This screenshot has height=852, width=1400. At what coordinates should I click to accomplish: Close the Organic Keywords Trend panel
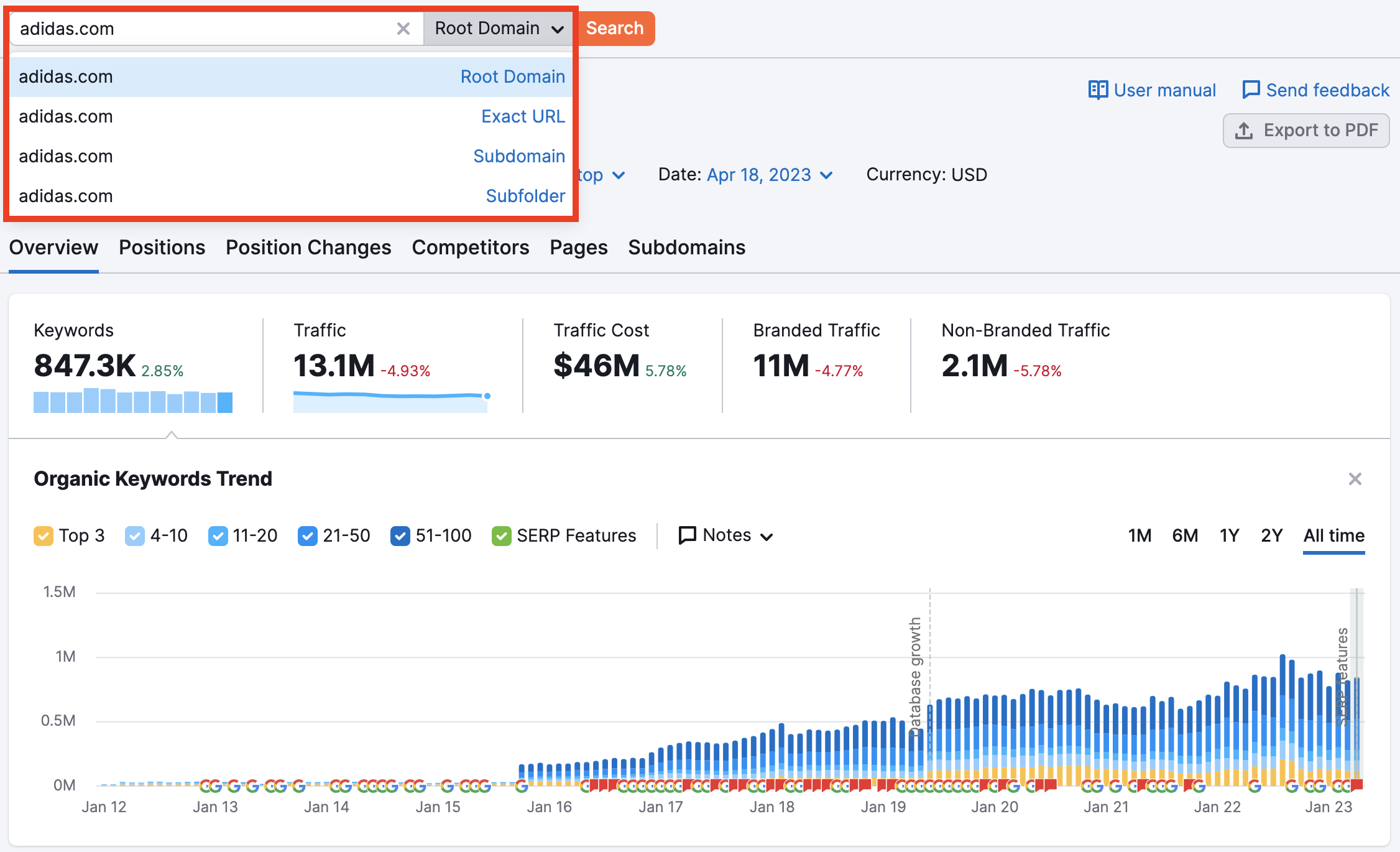pos(1355,479)
